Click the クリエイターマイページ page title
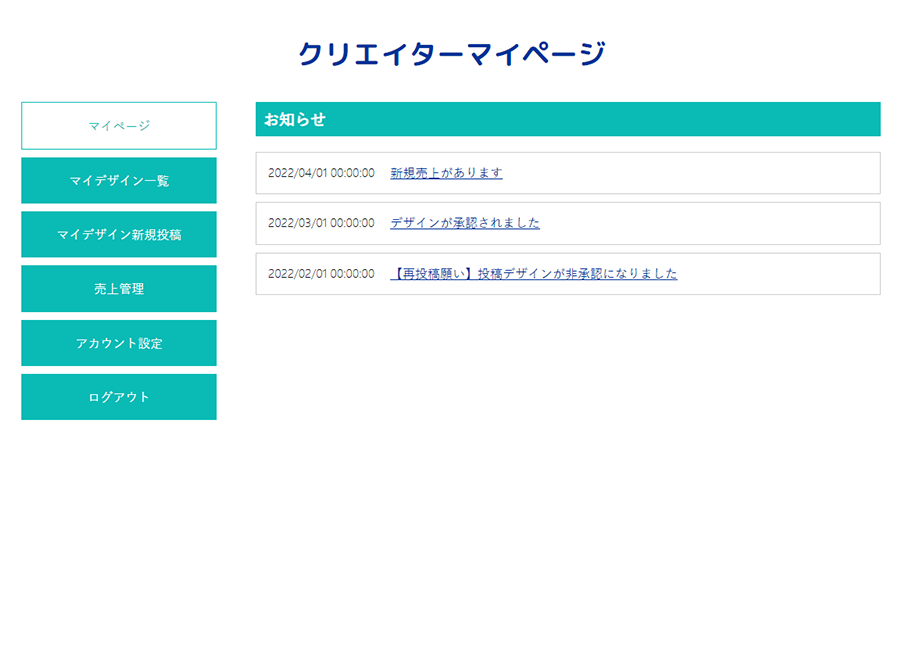The width and height of the screenshot is (900, 660). [x=451, y=54]
